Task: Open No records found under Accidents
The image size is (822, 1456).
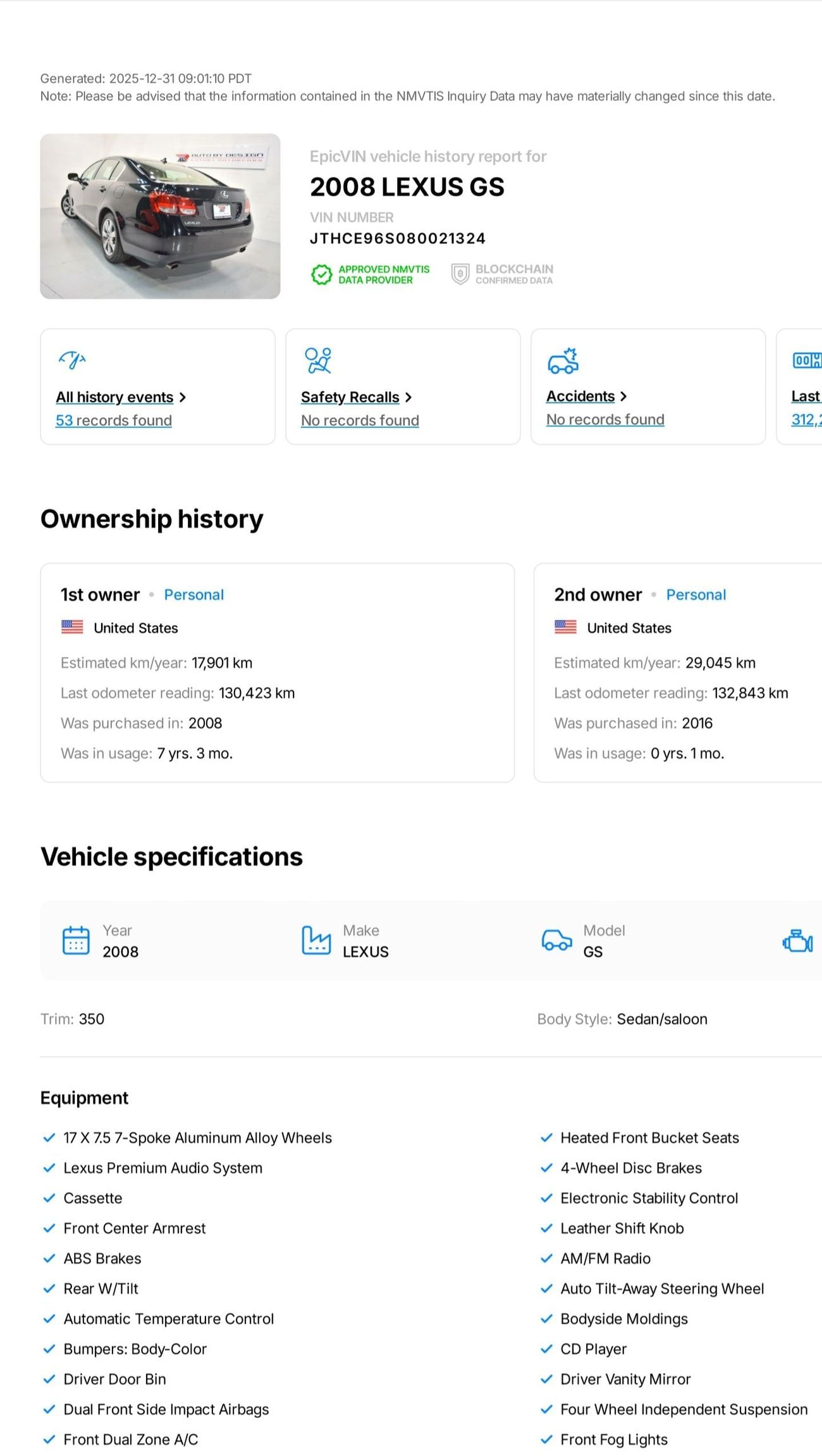Action: tap(605, 420)
